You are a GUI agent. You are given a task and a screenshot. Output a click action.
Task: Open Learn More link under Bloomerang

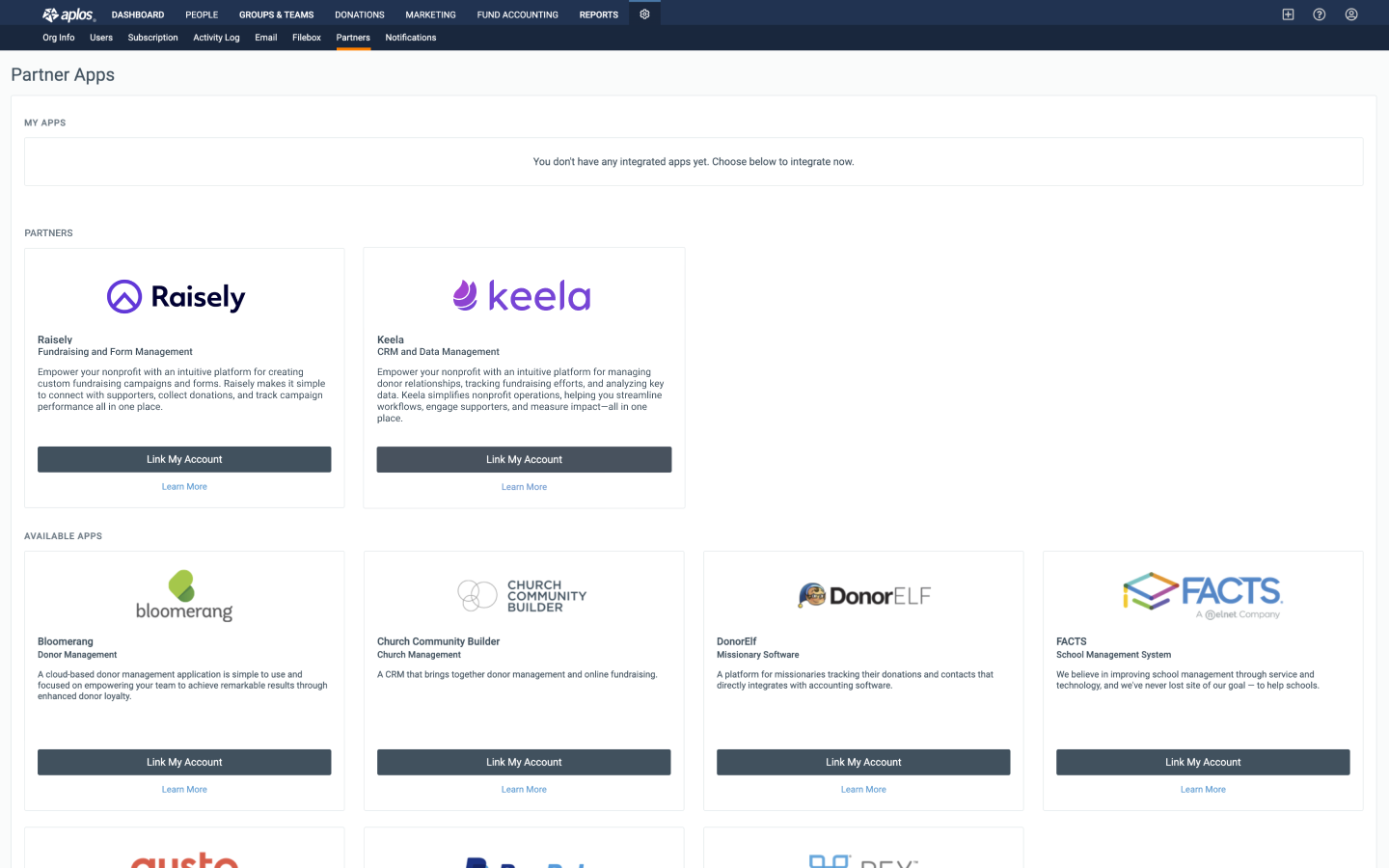pyautogui.click(x=184, y=790)
